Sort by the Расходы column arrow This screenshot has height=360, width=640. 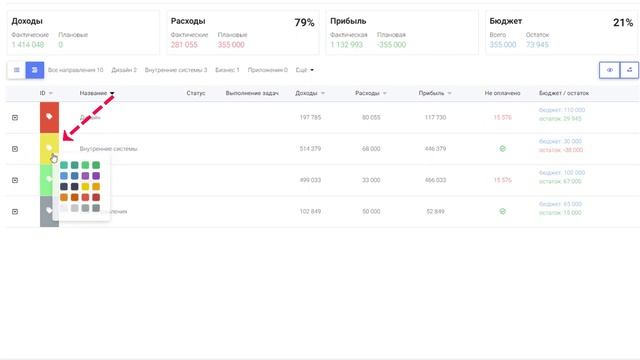coord(384,93)
